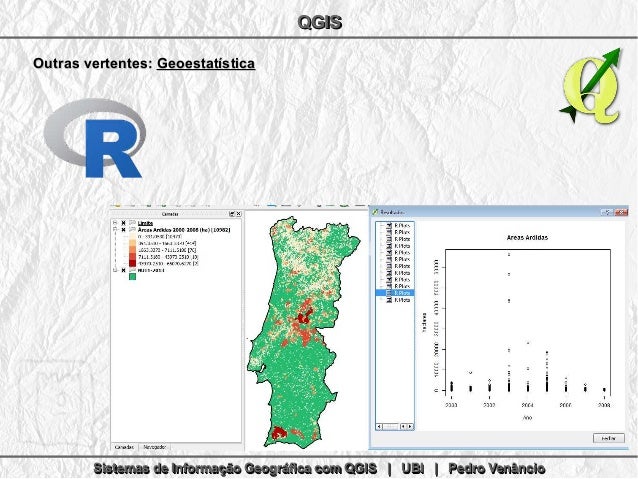Viewport: 638px width, 479px height.
Task: Click the lightest cream legend swatch
Action: click(133, 236)
